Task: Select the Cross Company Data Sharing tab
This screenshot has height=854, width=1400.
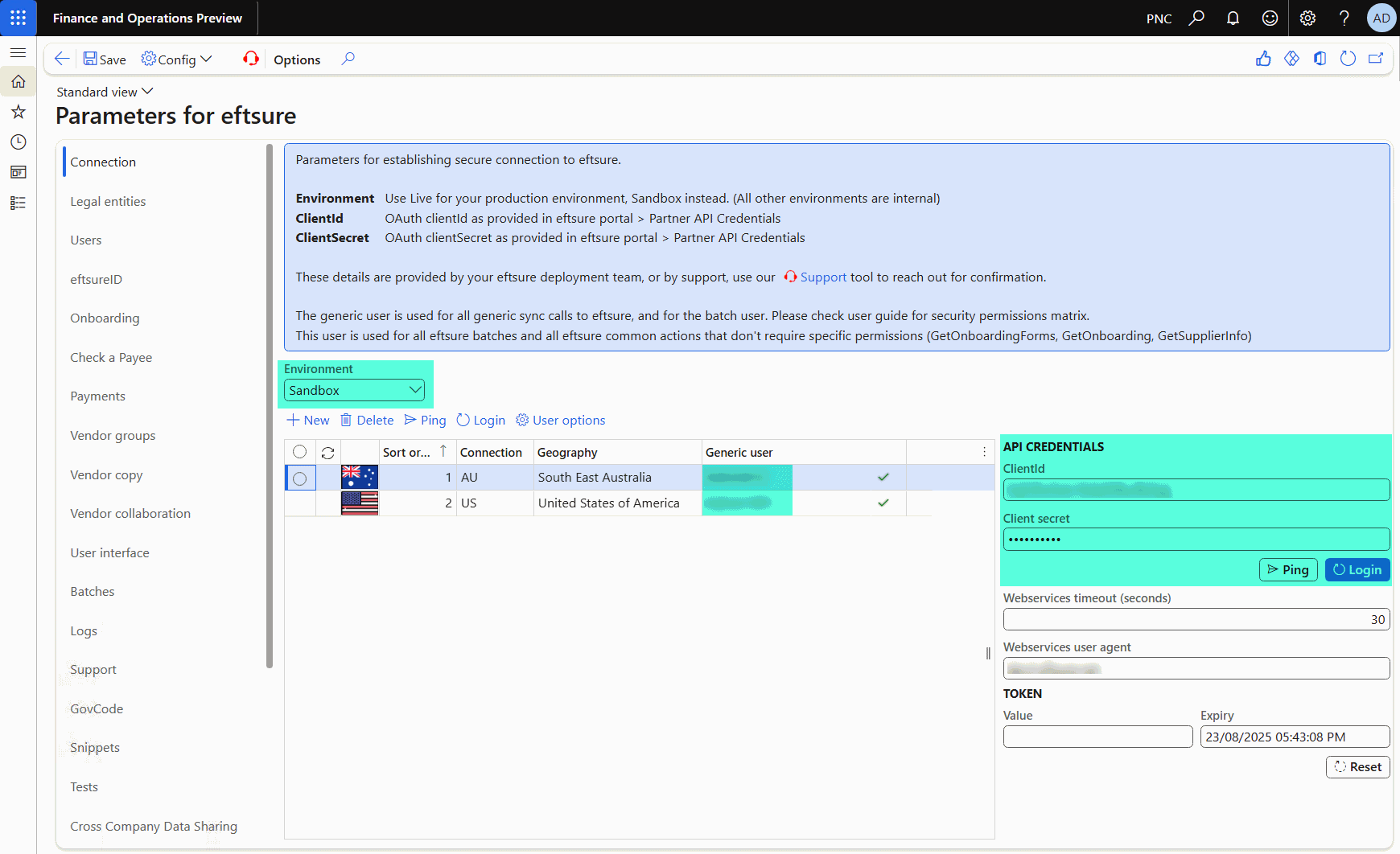Action: coord(154,826)
